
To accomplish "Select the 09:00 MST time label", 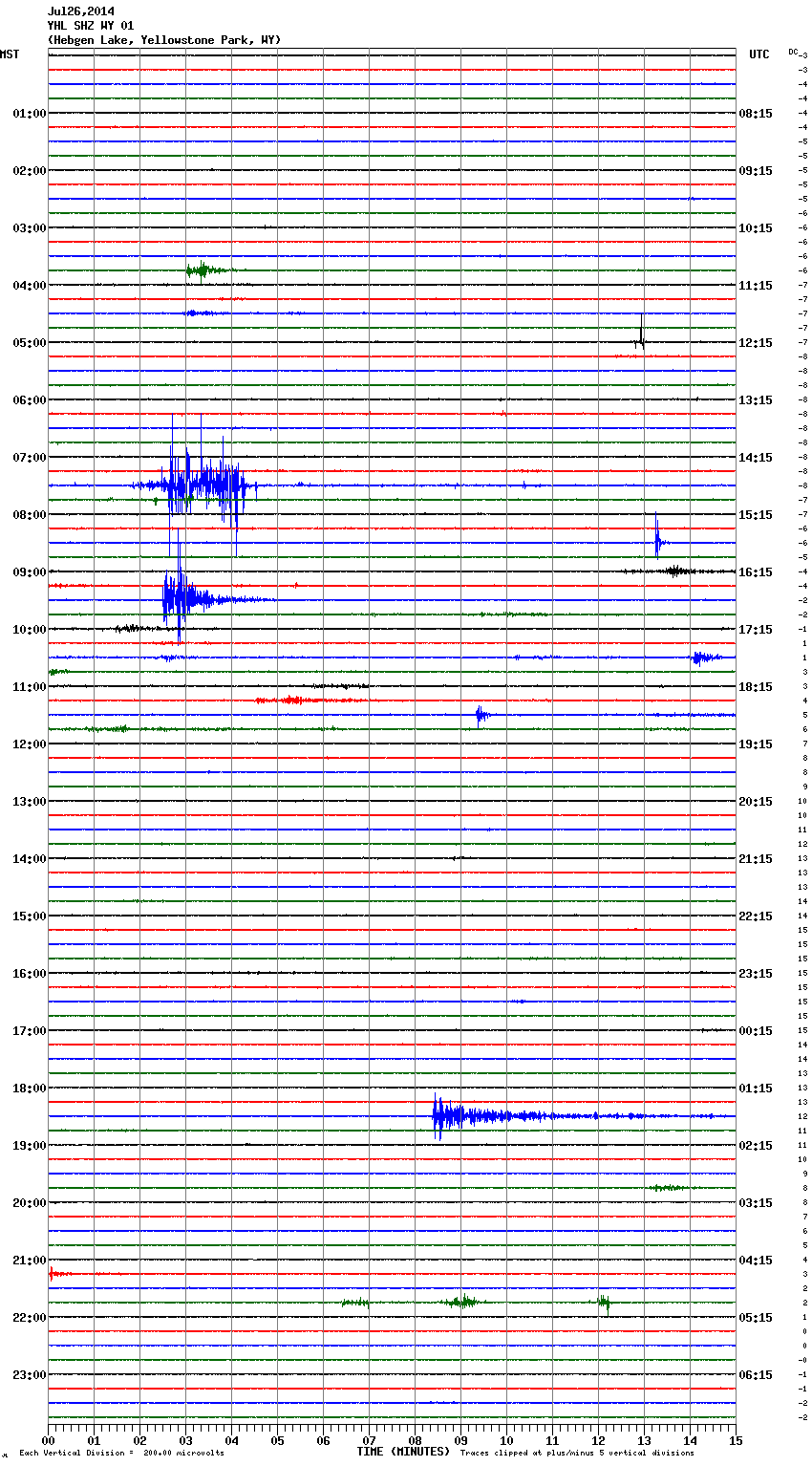I will click(x=29, y=571).
